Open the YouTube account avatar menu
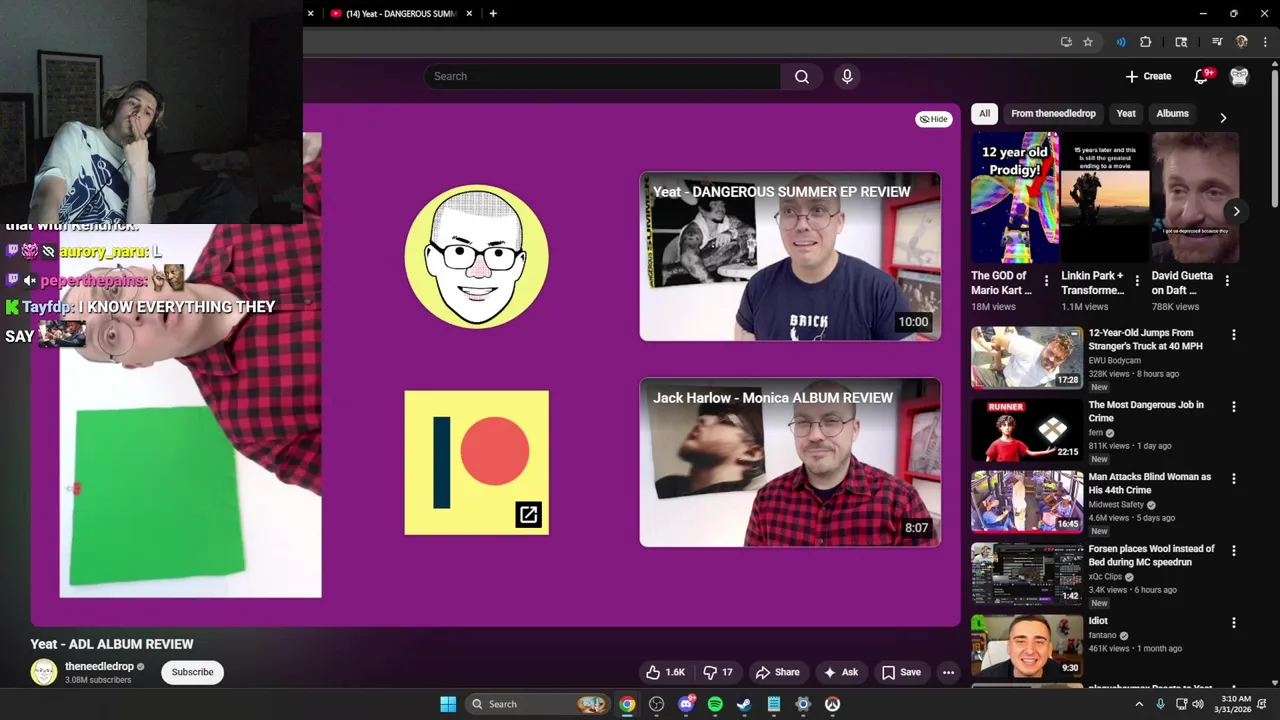Image resolution: width=1280 pixels, height=720 pixels. (1239, 76)
